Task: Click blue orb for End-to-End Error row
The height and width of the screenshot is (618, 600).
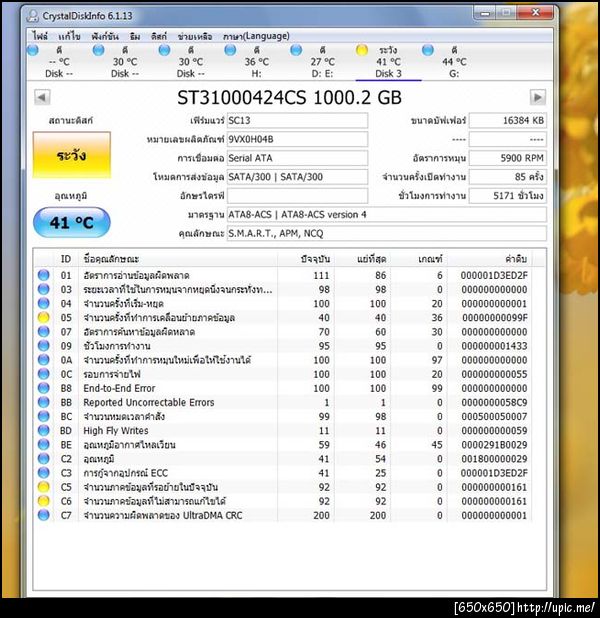Action: coord(44,388)
